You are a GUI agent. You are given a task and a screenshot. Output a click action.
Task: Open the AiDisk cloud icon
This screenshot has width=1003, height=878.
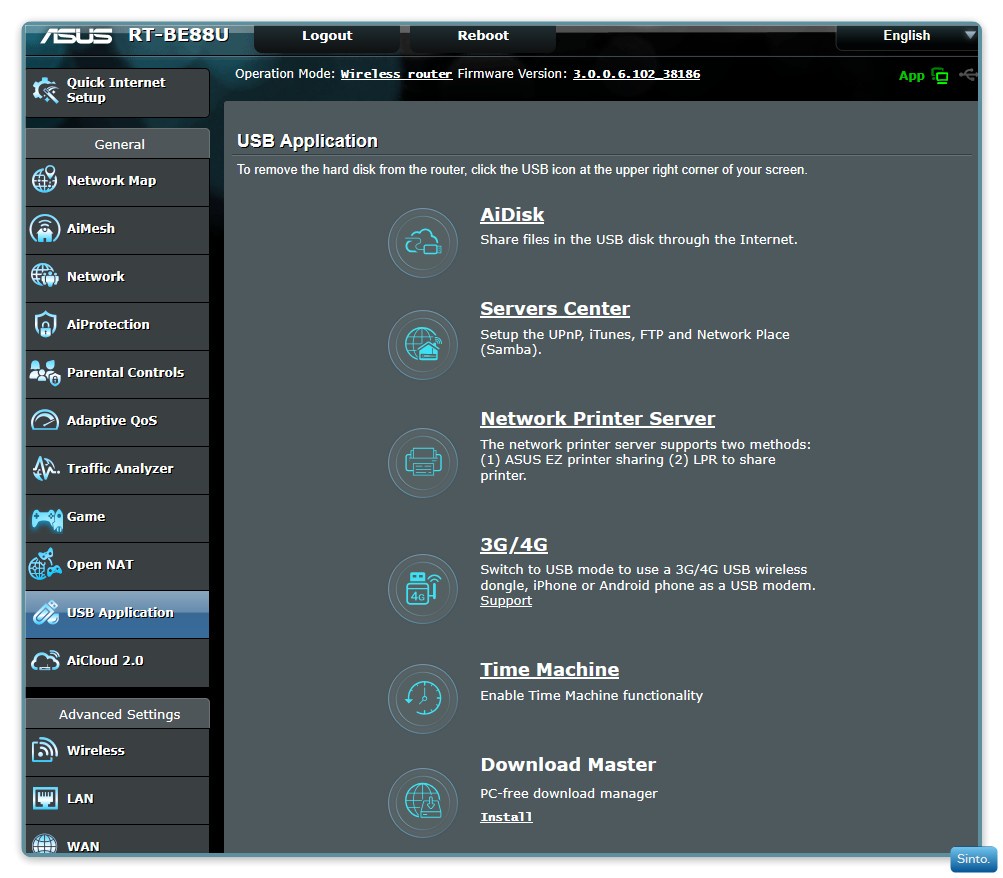click(423, 243)
